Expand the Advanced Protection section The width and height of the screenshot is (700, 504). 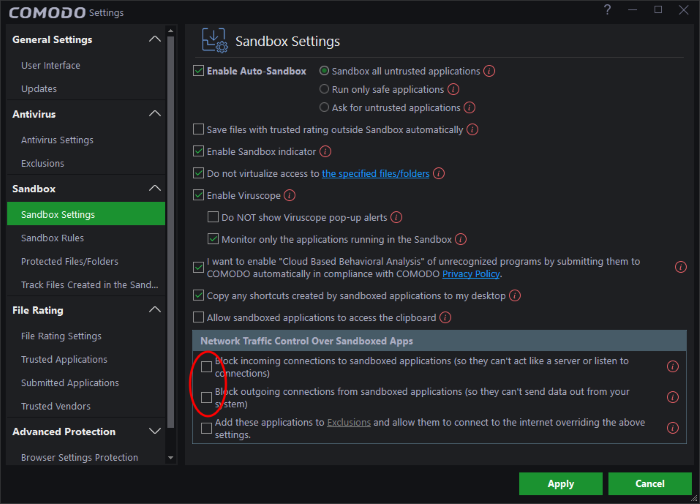coord(154,431)
